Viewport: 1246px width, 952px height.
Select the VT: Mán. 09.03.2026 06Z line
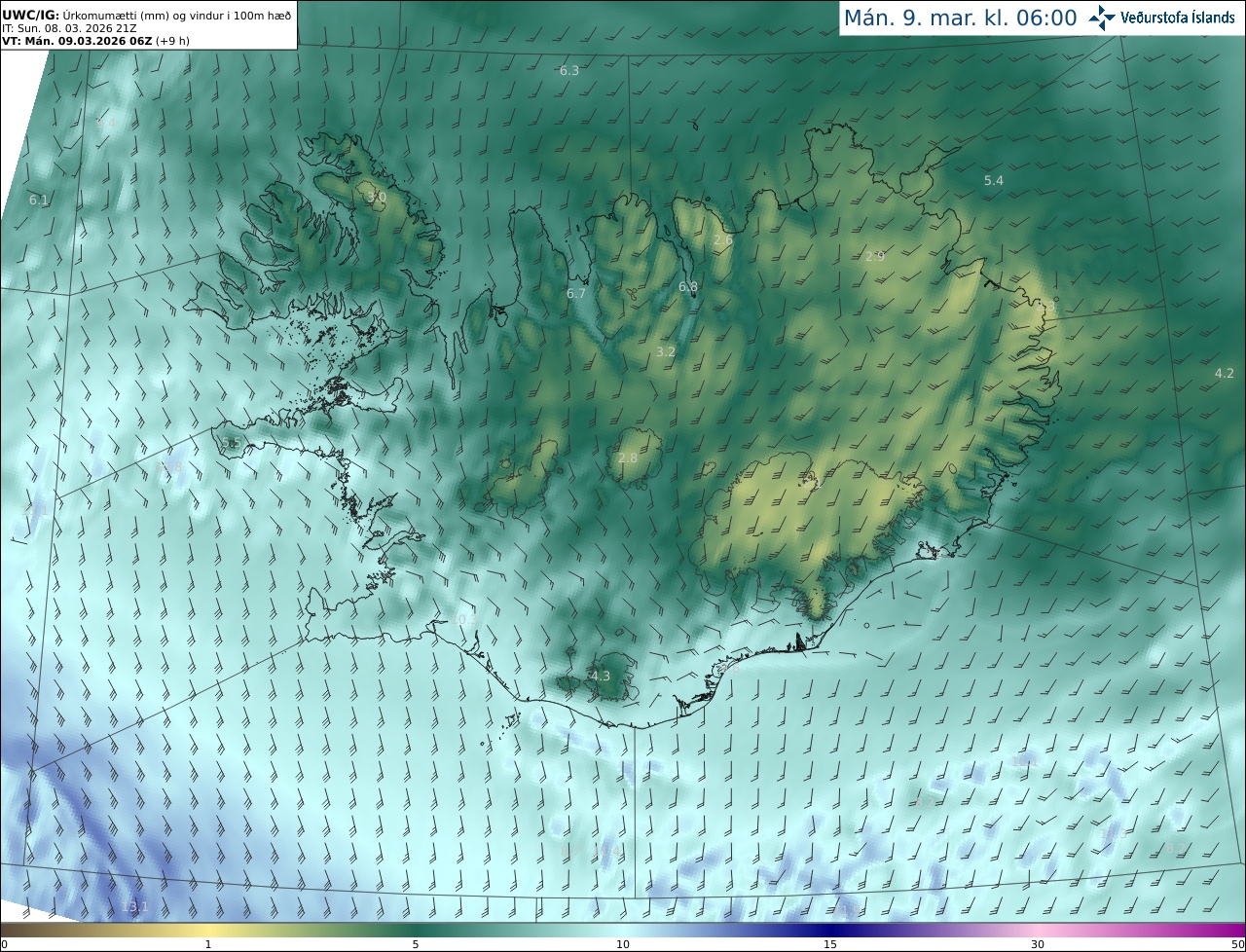click(95, 40)
